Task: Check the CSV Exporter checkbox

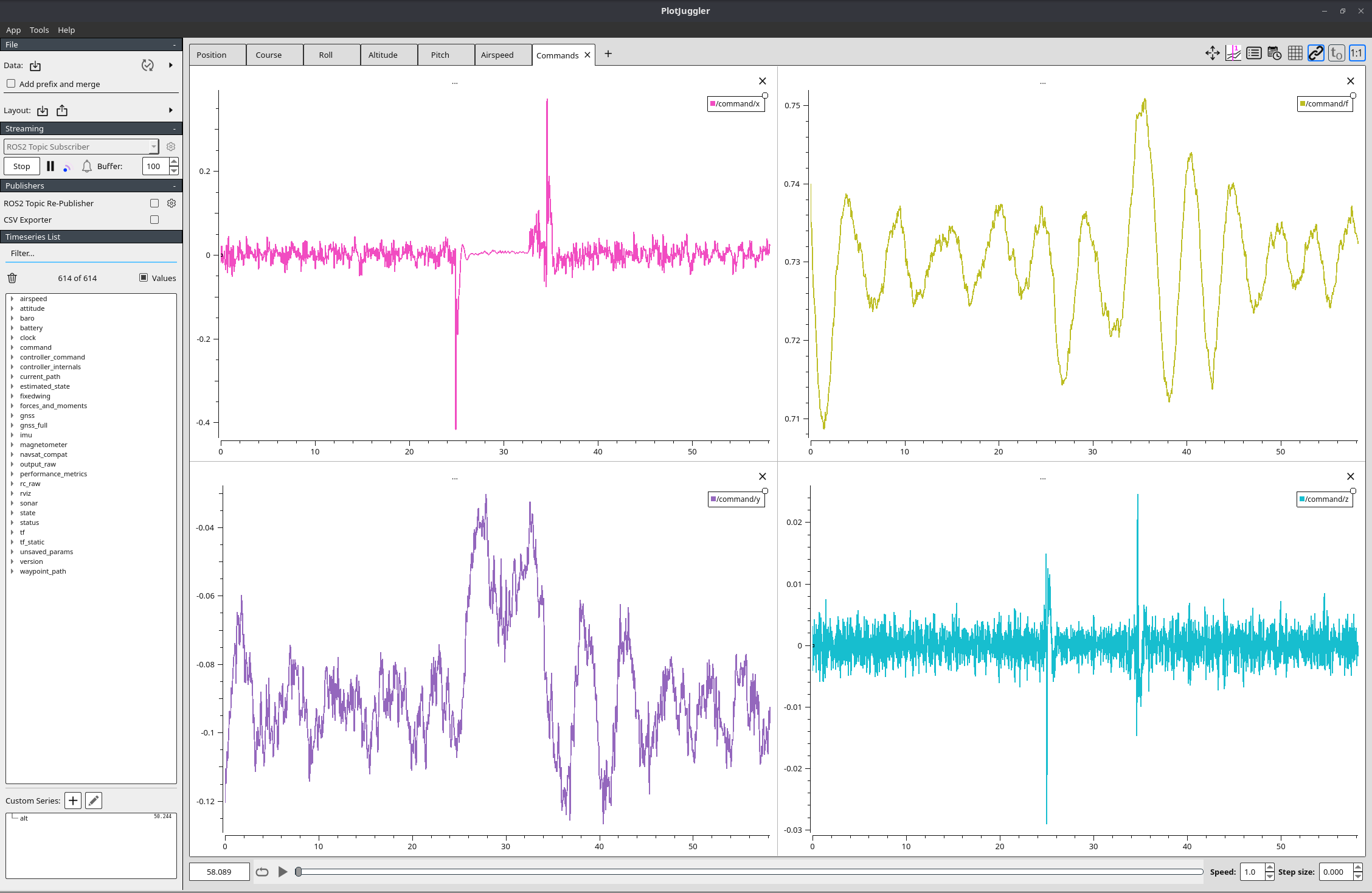Action: (x=154, y=220)
